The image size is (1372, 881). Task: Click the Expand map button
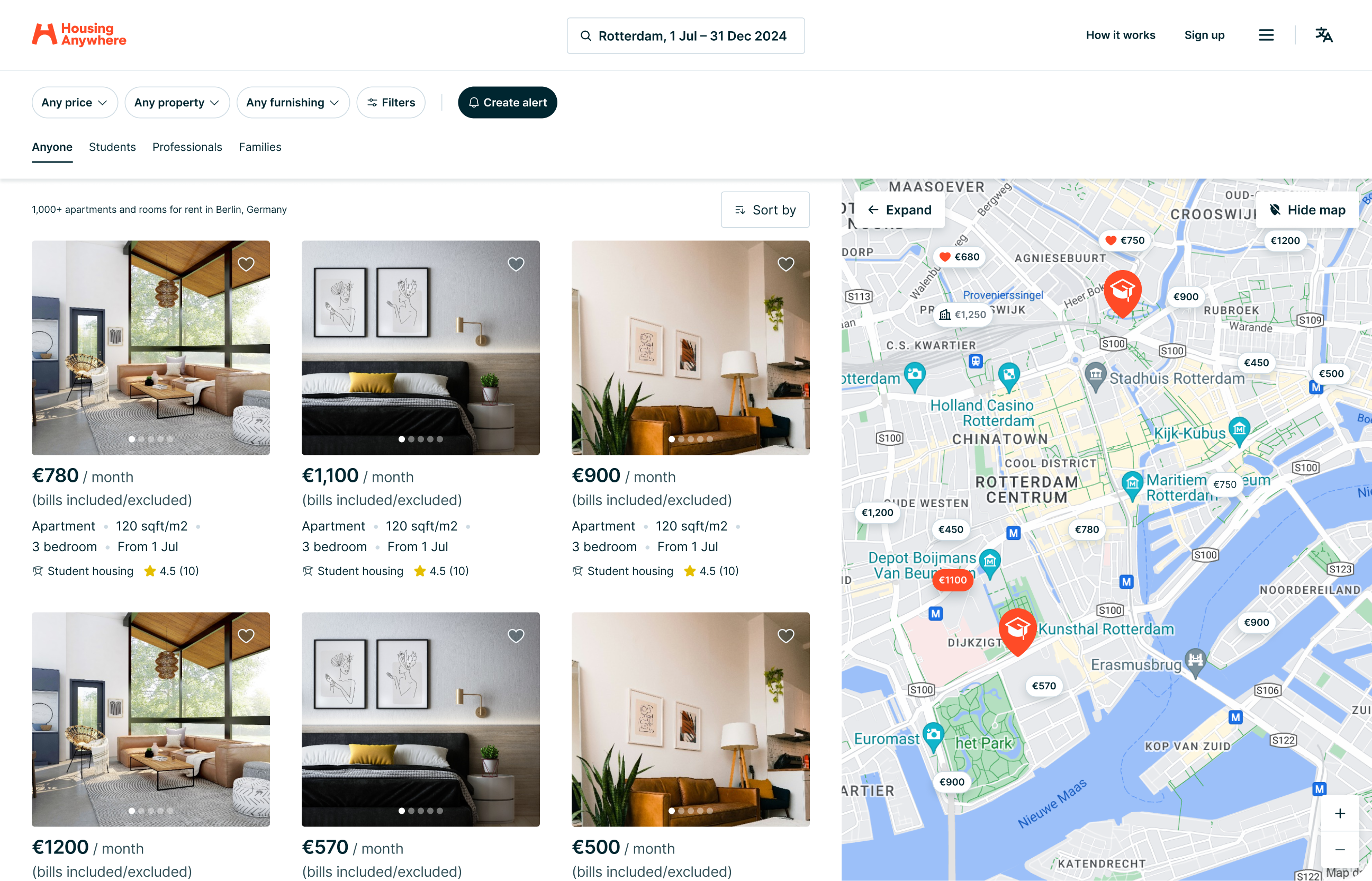(900, 210)
